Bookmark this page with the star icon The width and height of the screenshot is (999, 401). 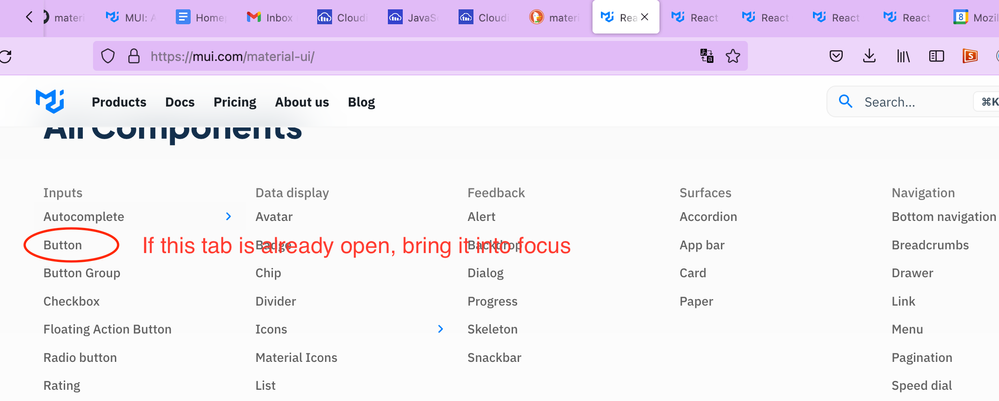click(733, 56)
